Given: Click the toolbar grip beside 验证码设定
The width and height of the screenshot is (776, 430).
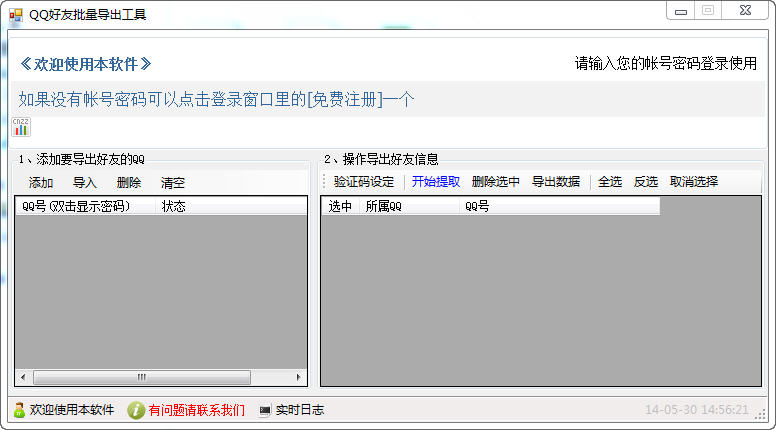Looking at the screenshot, I should pyautogui.click(x=325, y=182).
